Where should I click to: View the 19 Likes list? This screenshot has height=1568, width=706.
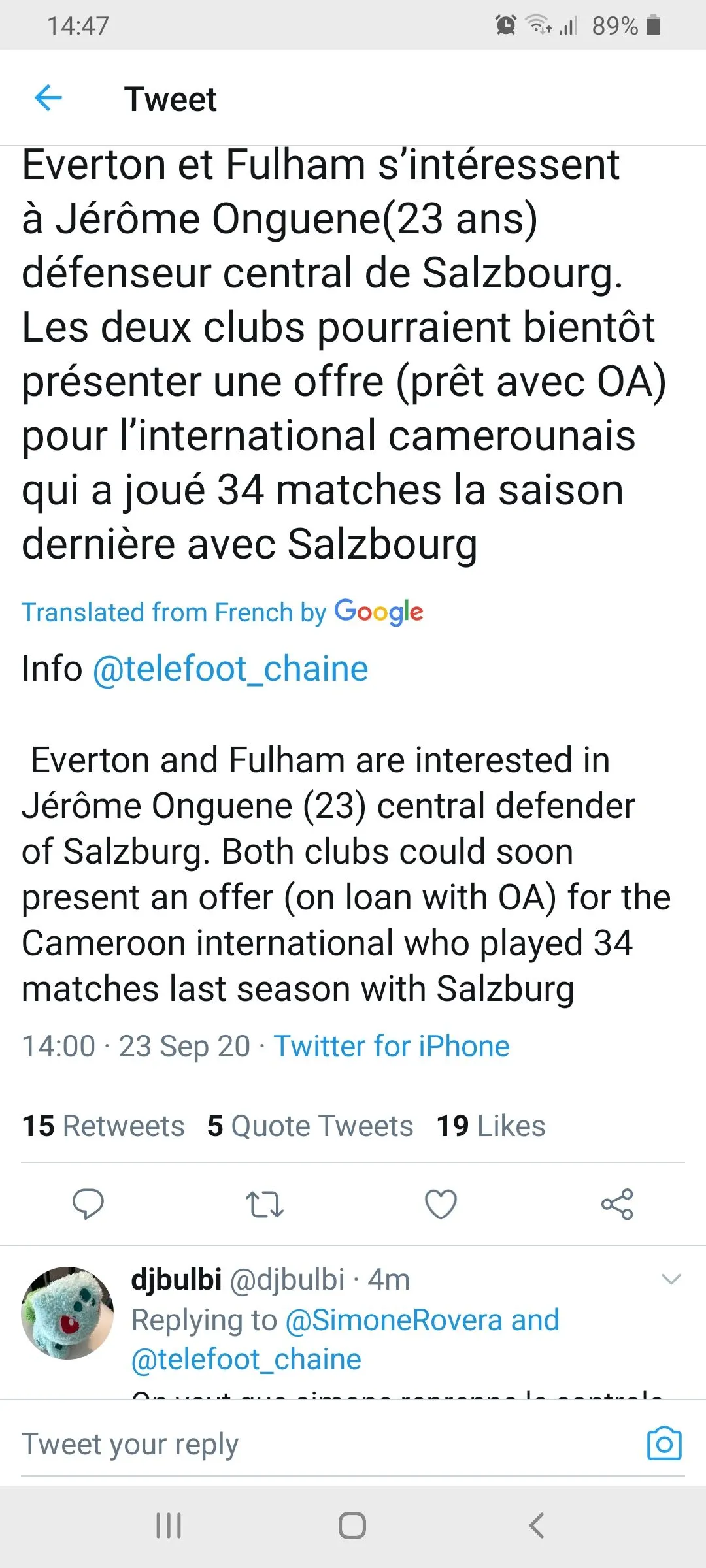point(490,1126)
